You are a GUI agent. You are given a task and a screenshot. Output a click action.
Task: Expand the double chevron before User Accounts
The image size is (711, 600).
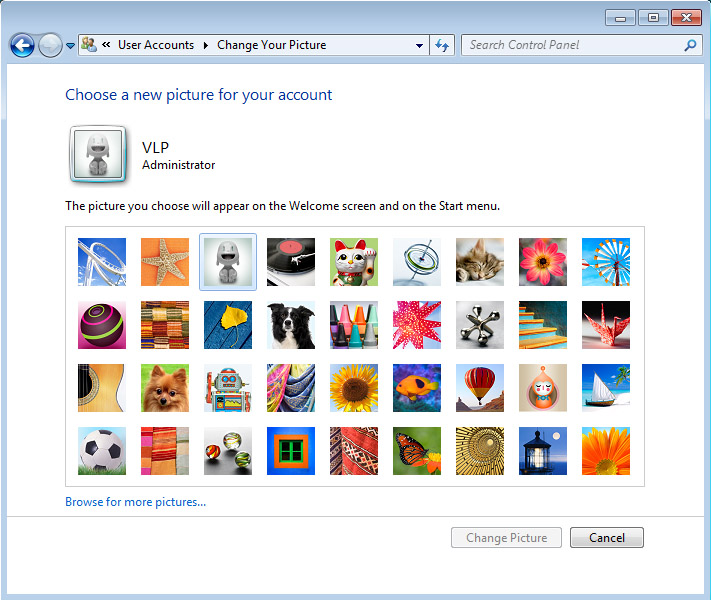pos(106,44)
